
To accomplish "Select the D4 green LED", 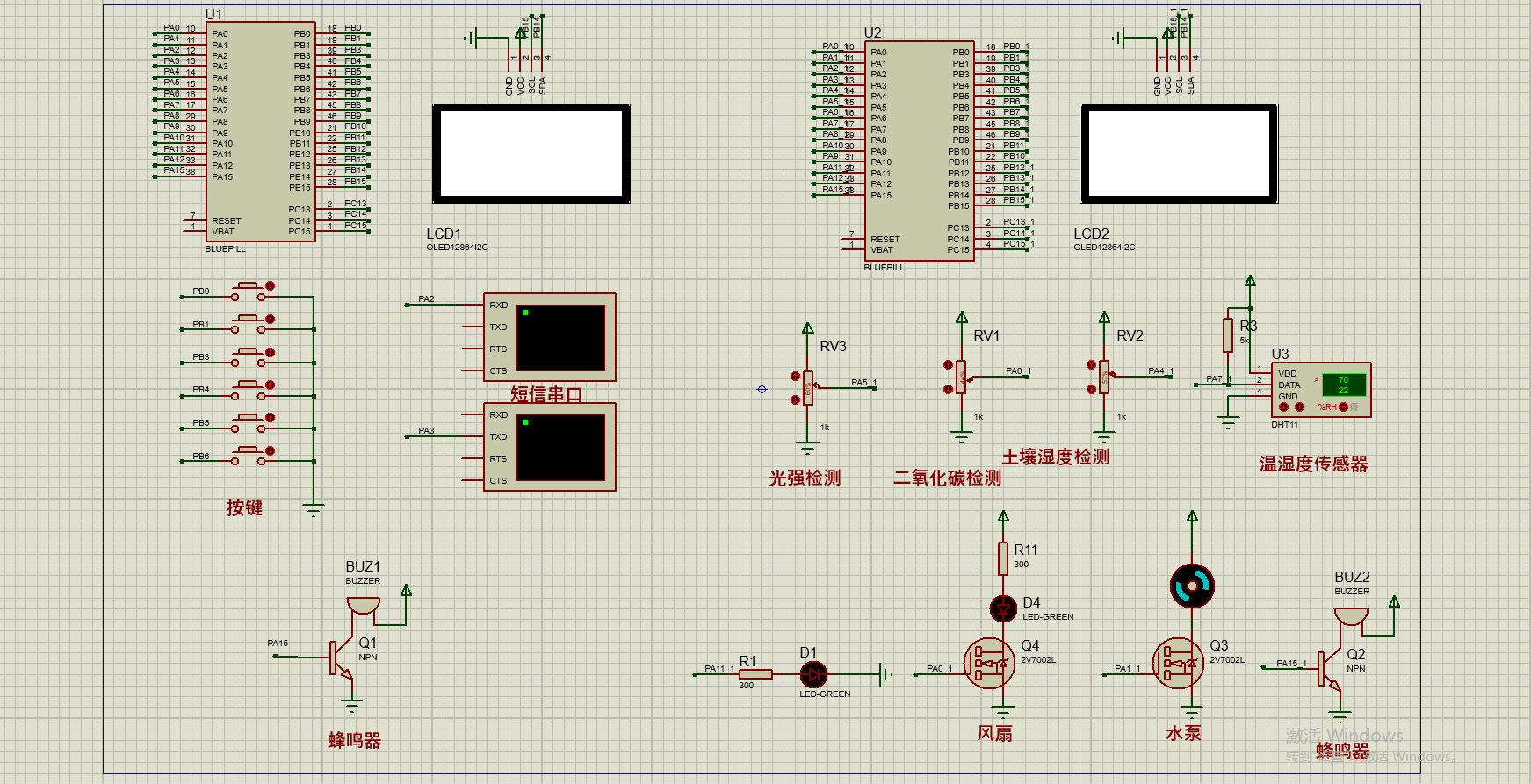I will [x=1003, y=608].
